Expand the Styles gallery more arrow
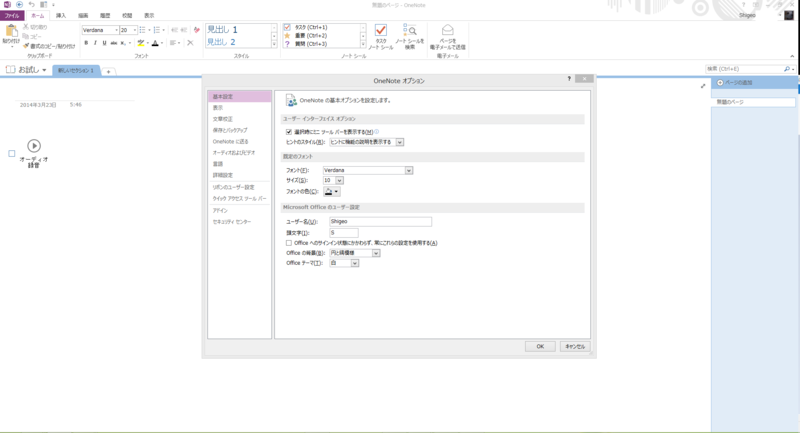Image resolution: width=800 pixels, height=433 pixels. [x=274, y=44]
